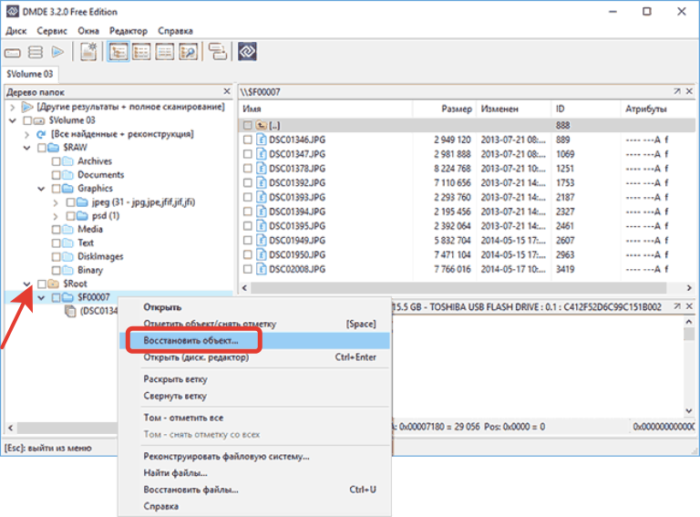Click the (DSC0134 file stack icon in tree
Screen dimensions: 700x517
pos(70,311)
